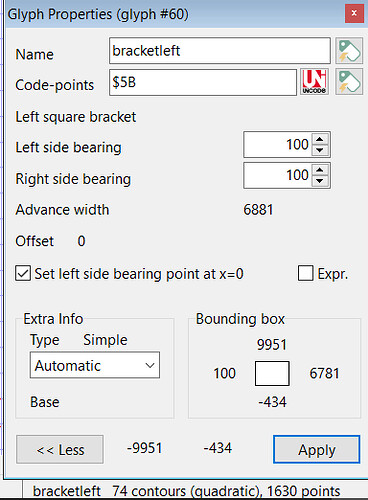Click the Code-points field showing $5B
The image size is (368, 500).
203,82
